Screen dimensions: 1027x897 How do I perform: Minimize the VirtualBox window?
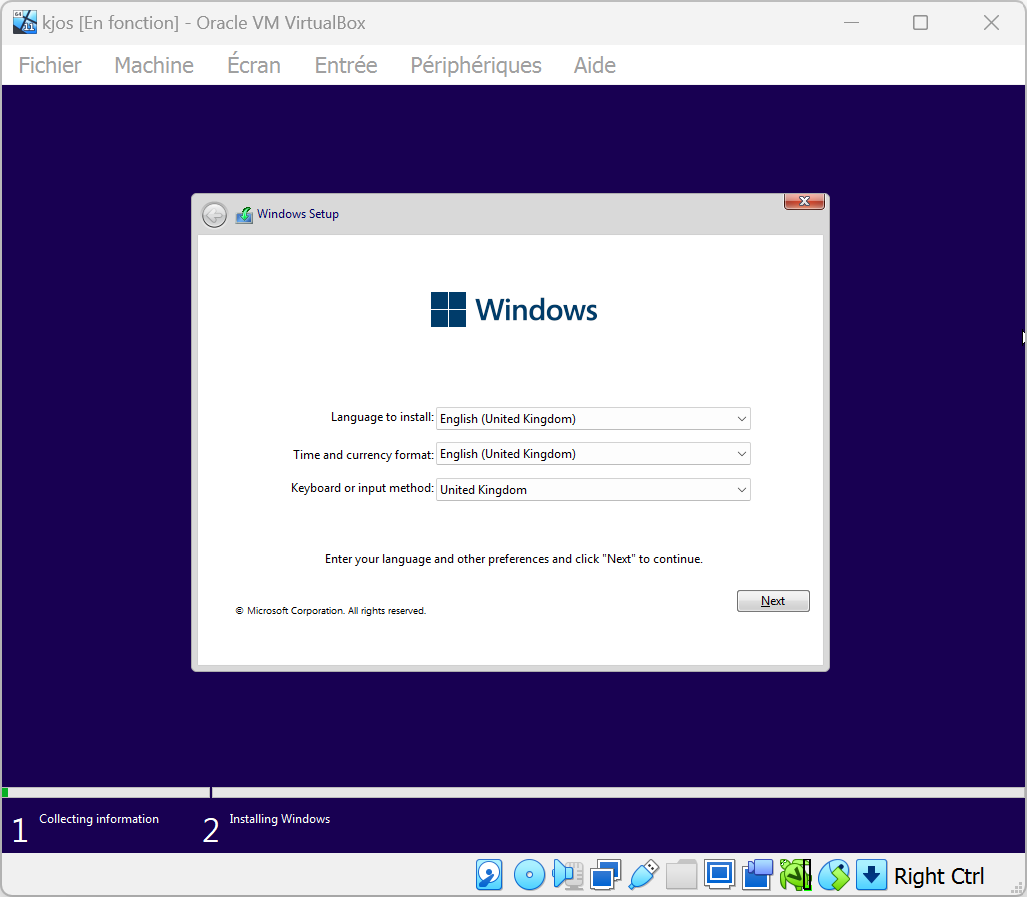coord(851,23)
